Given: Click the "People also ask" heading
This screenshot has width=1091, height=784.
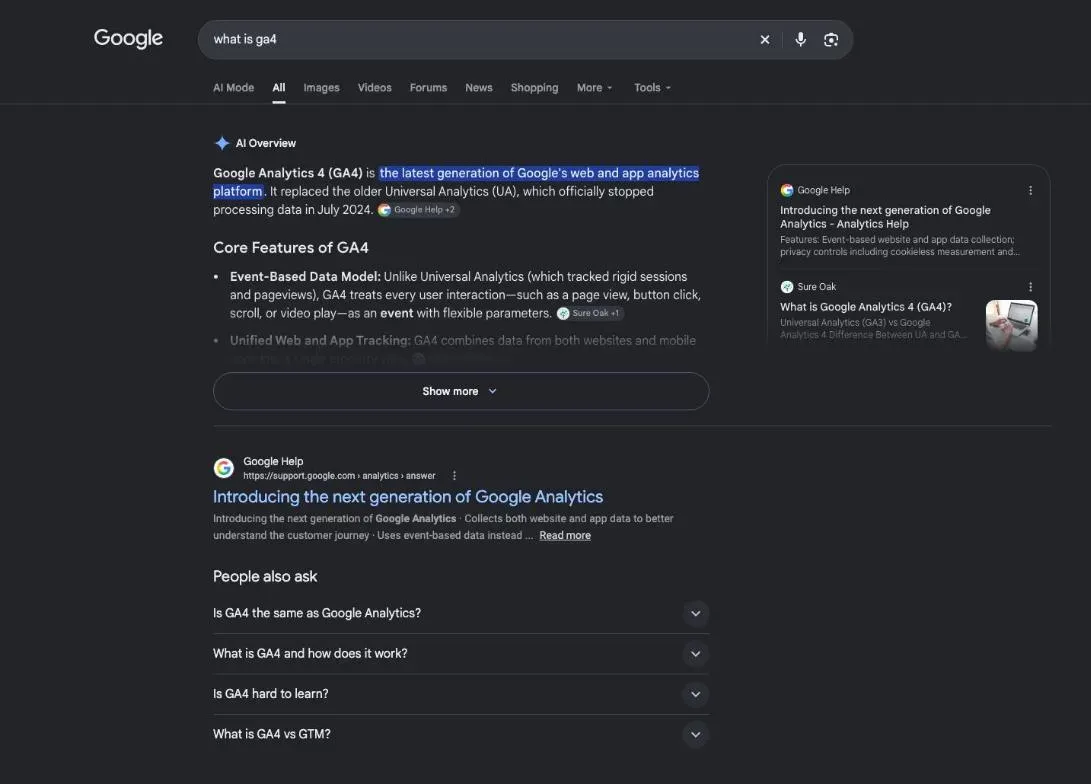Looking at the screenshot, I should (265, 577).
